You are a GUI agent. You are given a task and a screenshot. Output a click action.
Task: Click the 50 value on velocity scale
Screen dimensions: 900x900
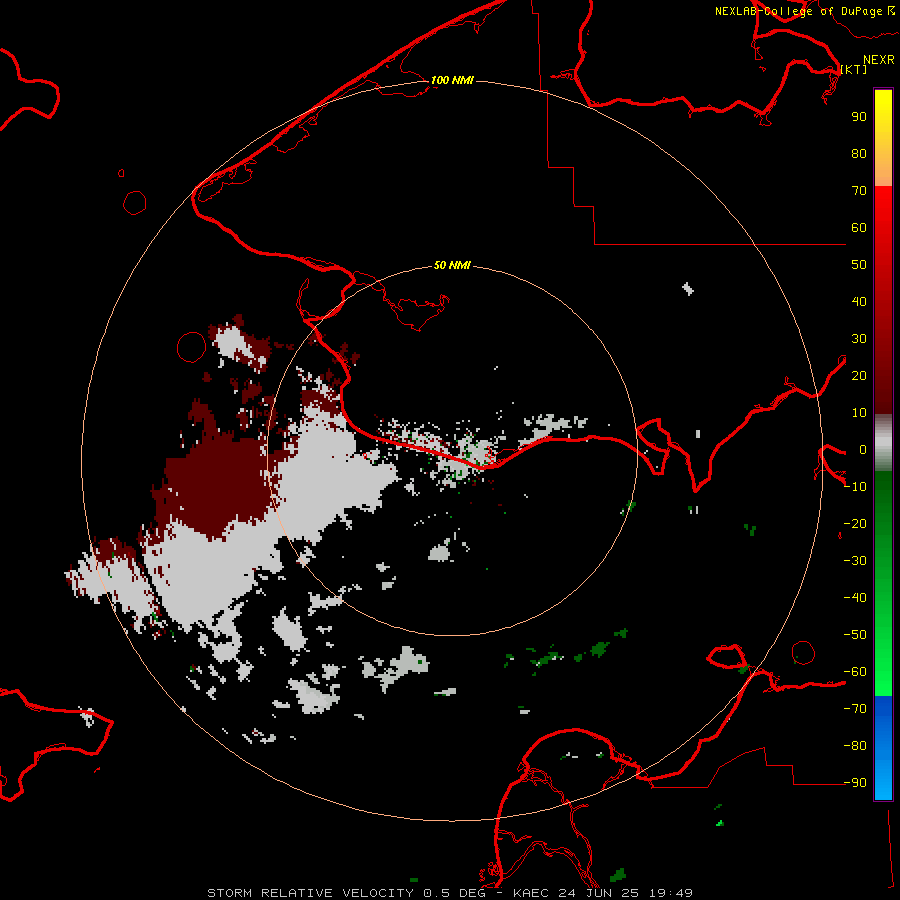[x=859, y=265]
